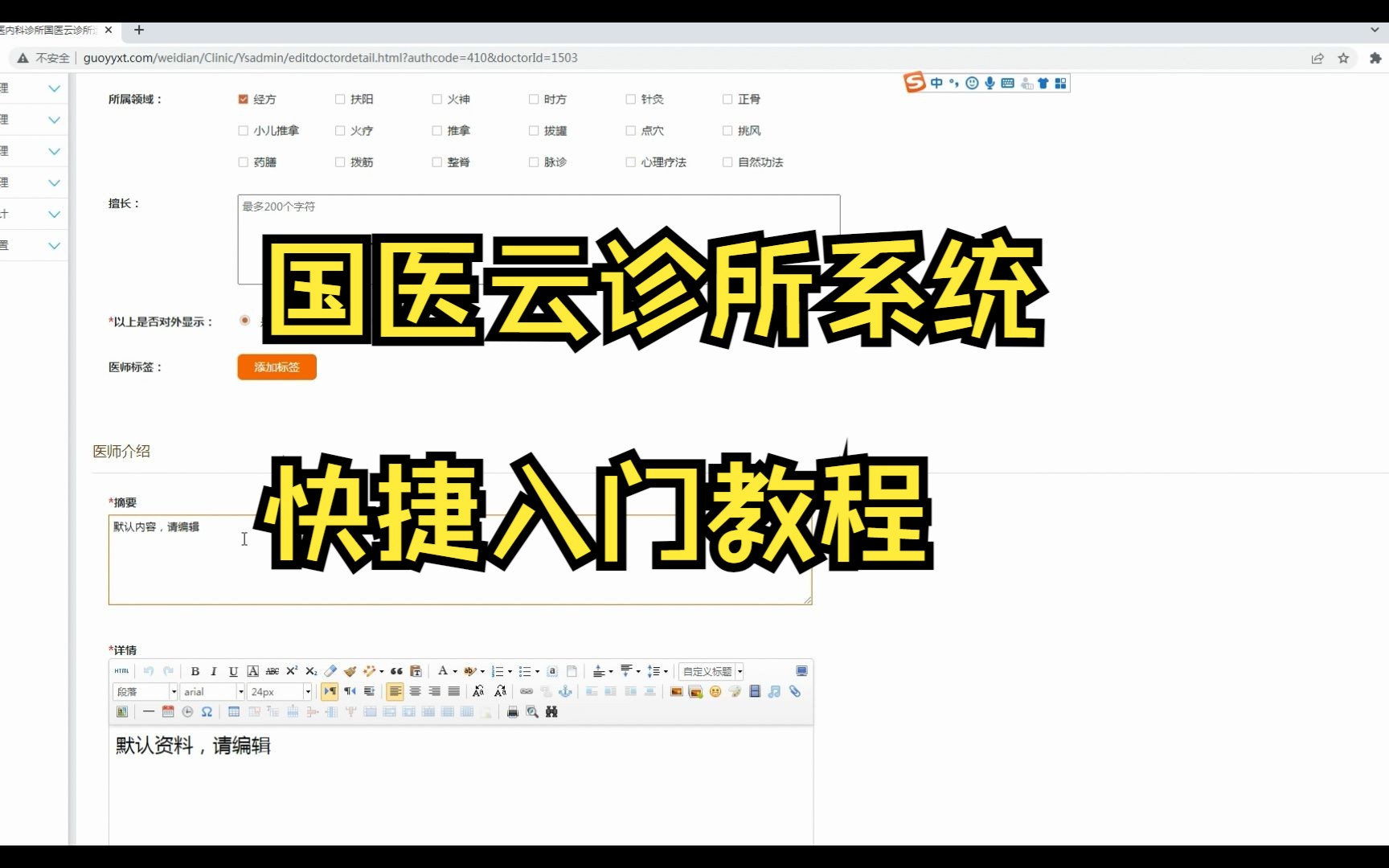Insert blockquote with quote icon
The image size is (1389, 868).
click(396, 671)
